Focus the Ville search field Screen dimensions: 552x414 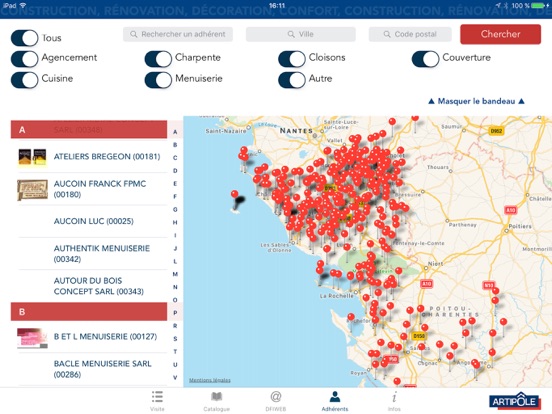pyautogui.click(x=301, y=34)
